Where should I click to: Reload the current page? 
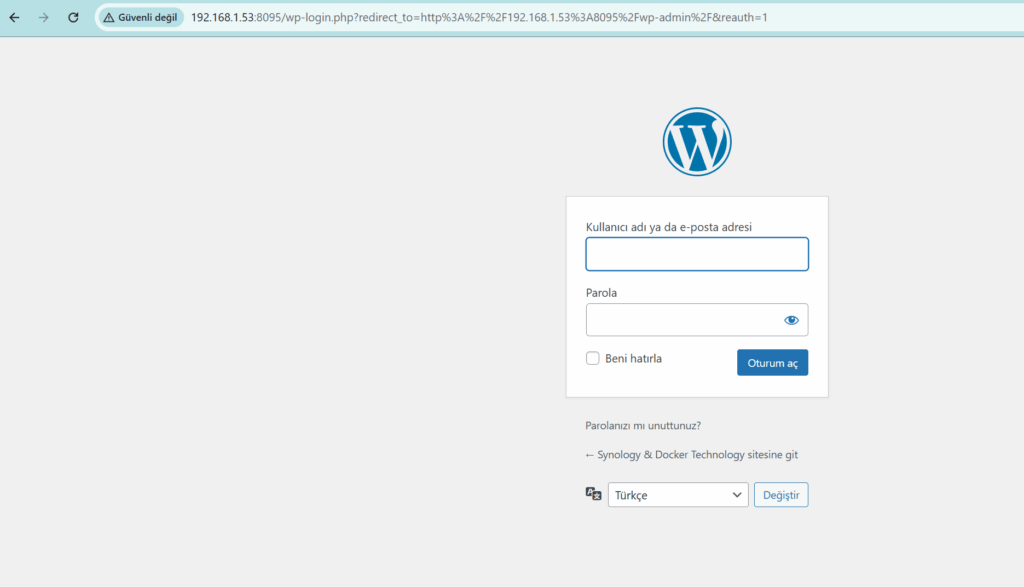click(x=73, y=18)
